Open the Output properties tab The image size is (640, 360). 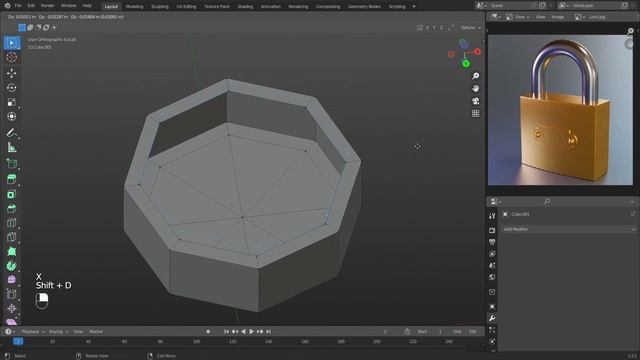(x=492, y=242)
